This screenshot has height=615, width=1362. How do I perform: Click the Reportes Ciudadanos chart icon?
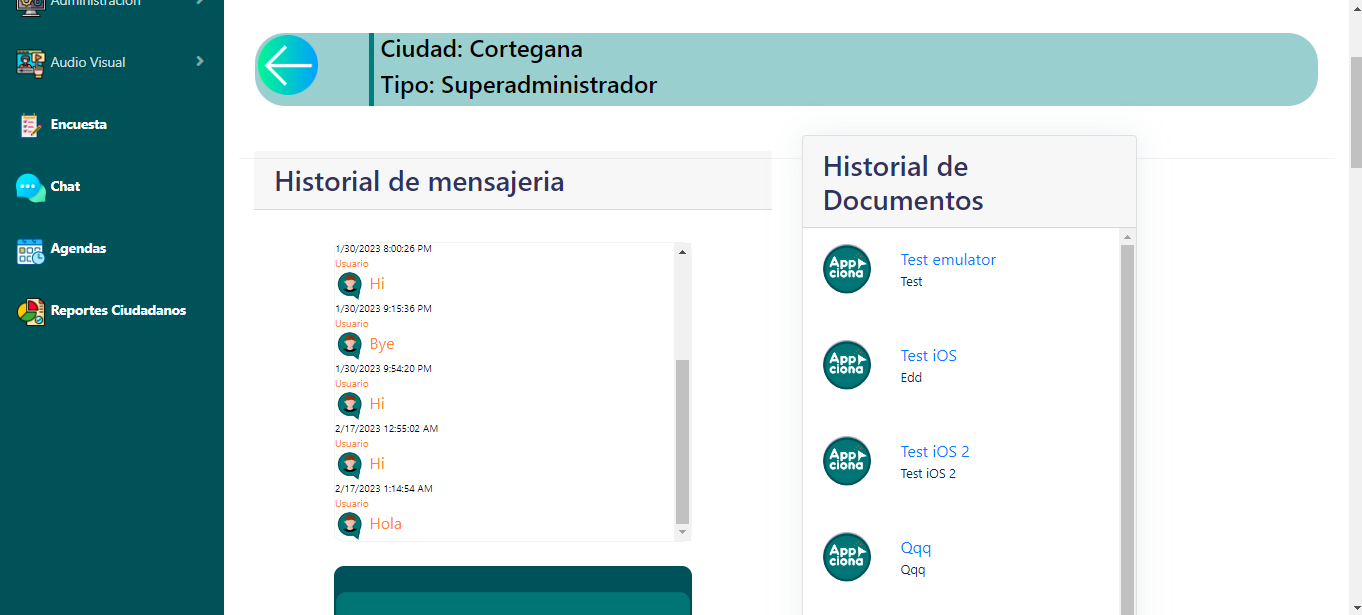pos(31,312)
